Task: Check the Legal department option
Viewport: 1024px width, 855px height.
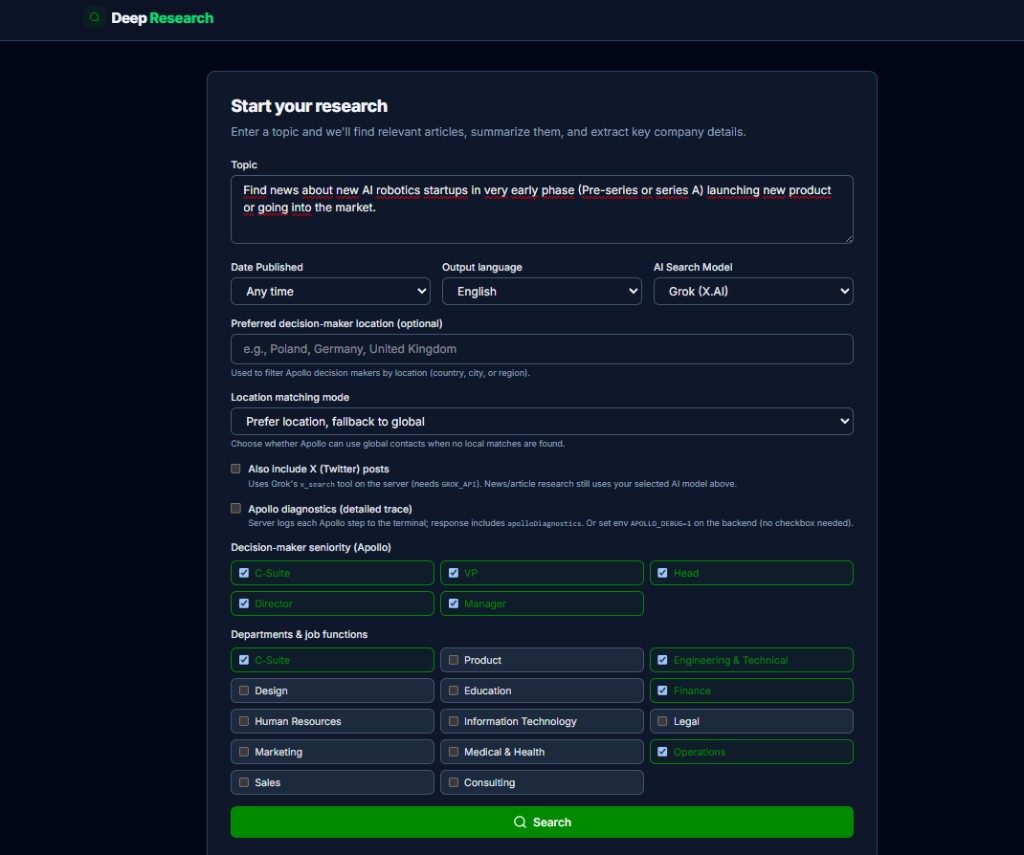Action: pos(662,721)
